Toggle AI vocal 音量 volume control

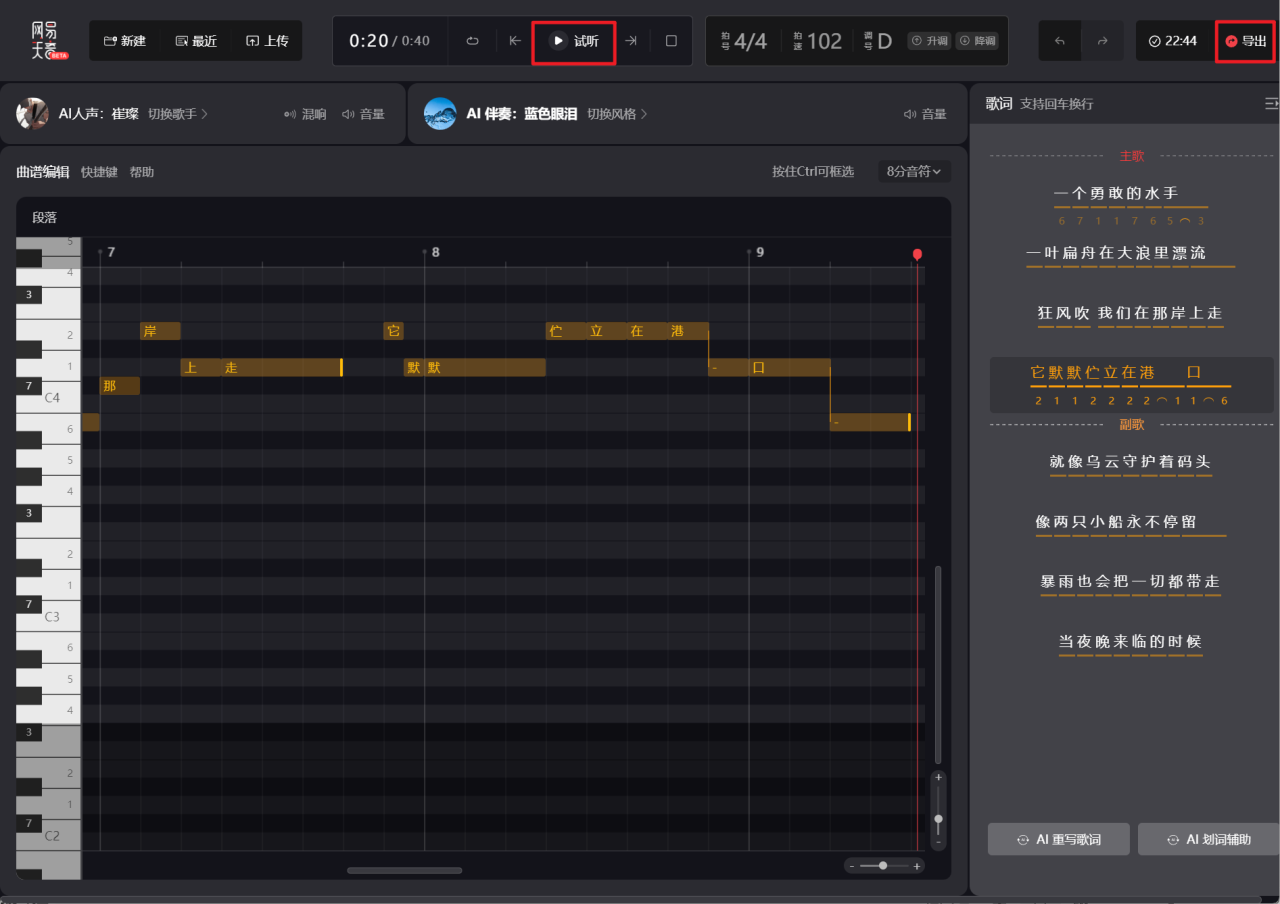pos(363,114)
